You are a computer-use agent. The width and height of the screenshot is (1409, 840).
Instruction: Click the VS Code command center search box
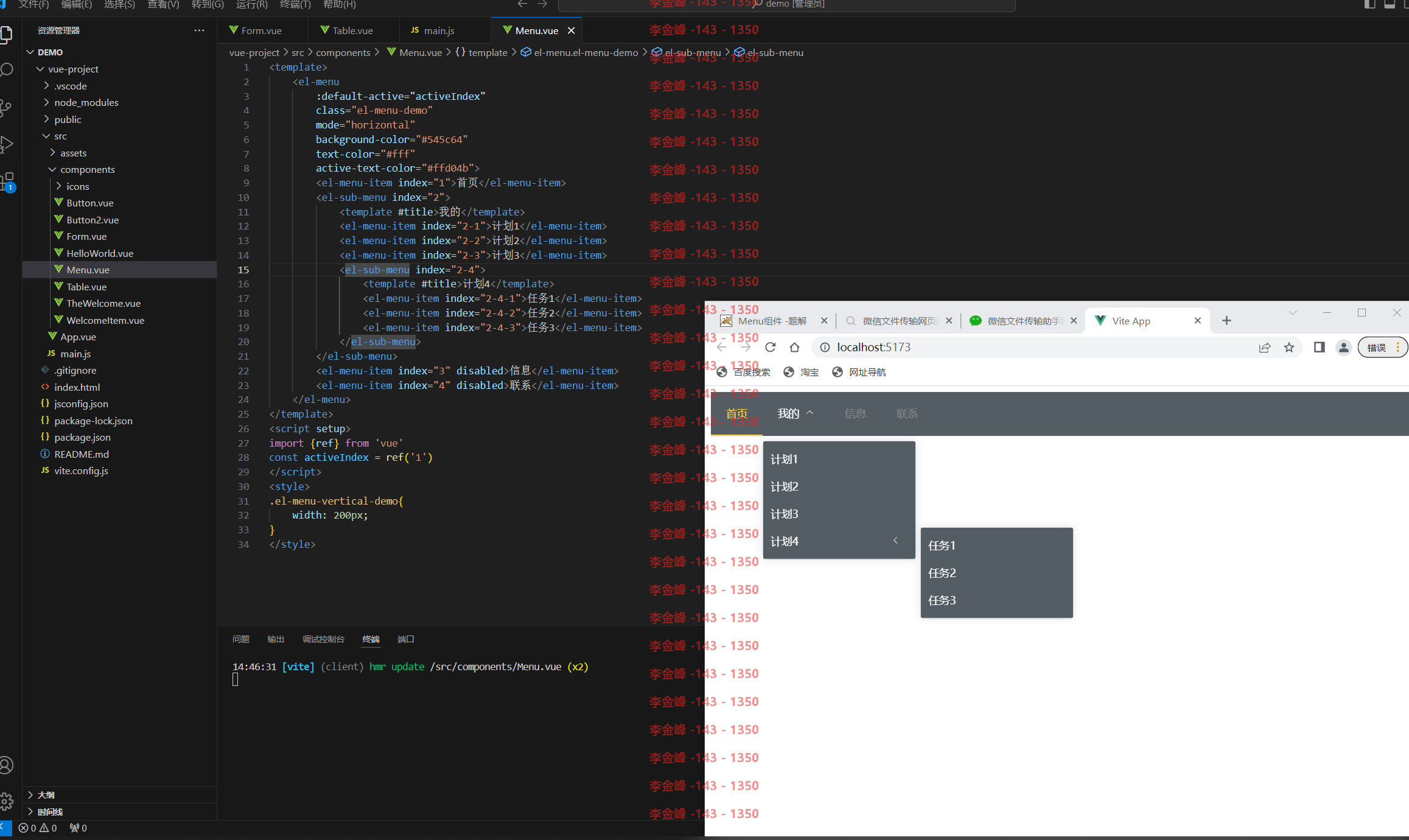click(786, 4)
